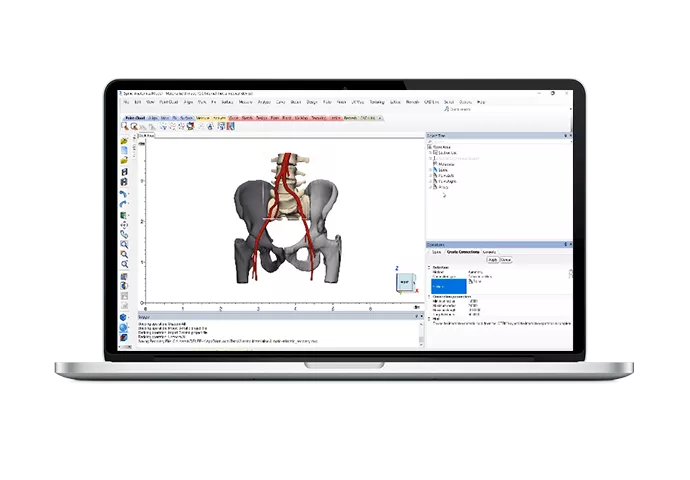Screen dimensions: 690x480
Task: Expand the Spine node in Object Tree
Action: pyautogui.click(x=430, y=170)
